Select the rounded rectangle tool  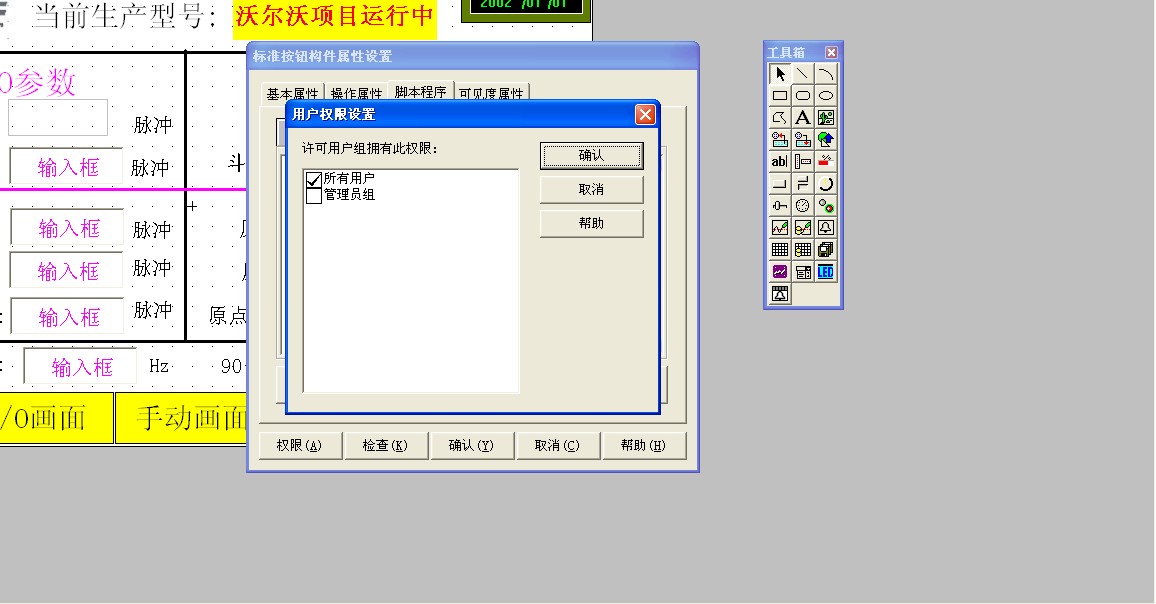click(802, 96)
